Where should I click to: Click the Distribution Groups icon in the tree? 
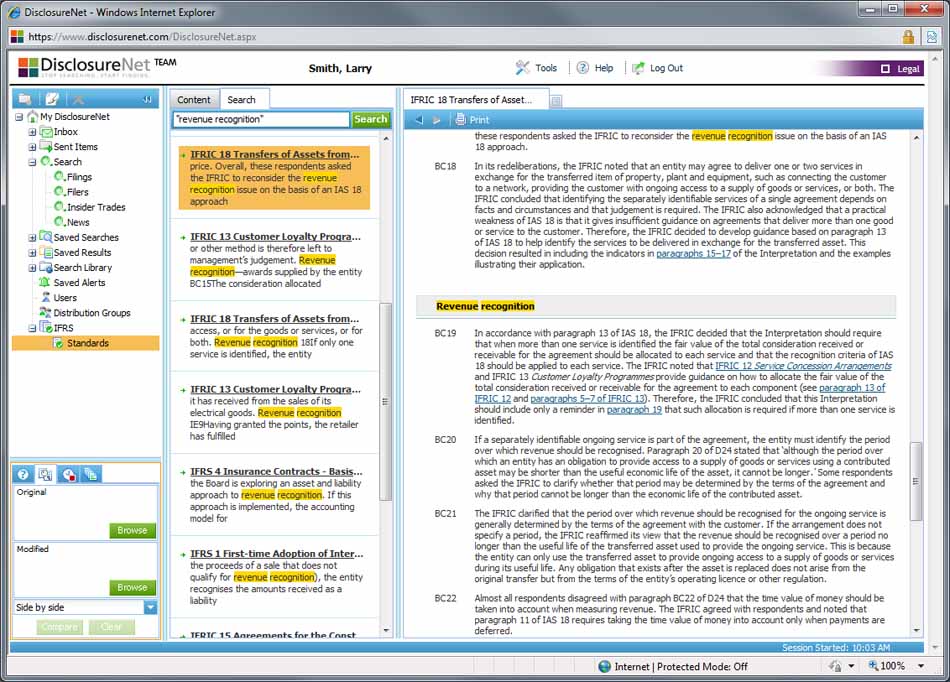(x=45, y=313)
